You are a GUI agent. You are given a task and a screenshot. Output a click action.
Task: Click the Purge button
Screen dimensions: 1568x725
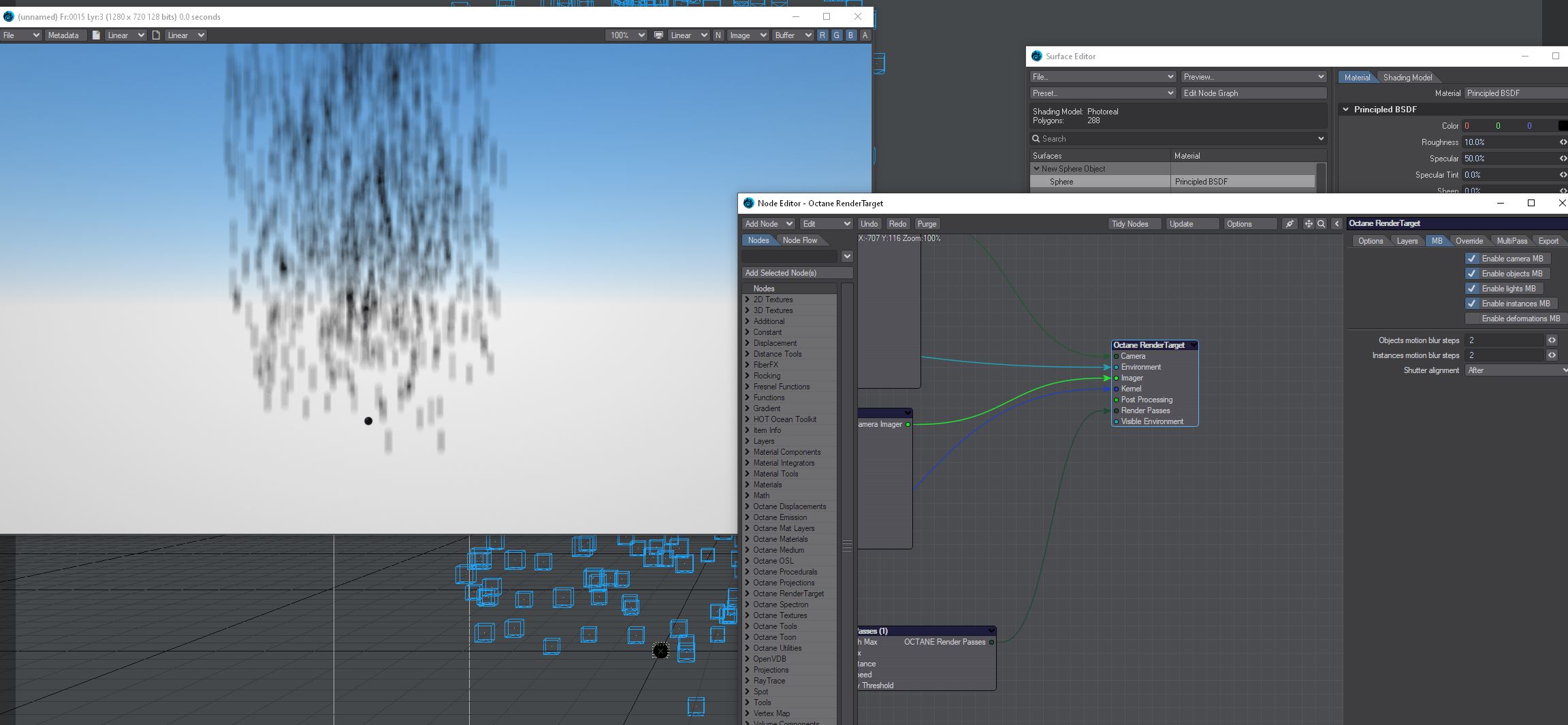pyautogui.click(x=927, y=224)
